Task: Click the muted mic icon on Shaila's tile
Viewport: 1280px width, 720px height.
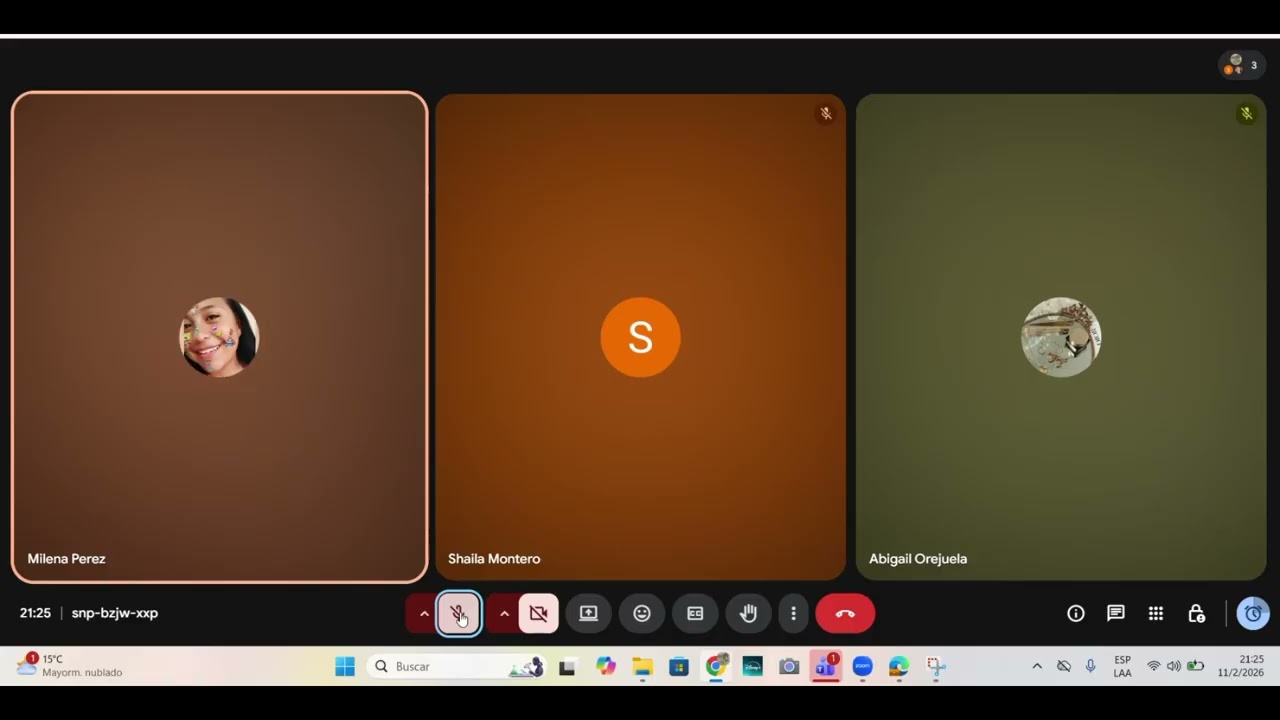Action: click(x=826, y=114)
